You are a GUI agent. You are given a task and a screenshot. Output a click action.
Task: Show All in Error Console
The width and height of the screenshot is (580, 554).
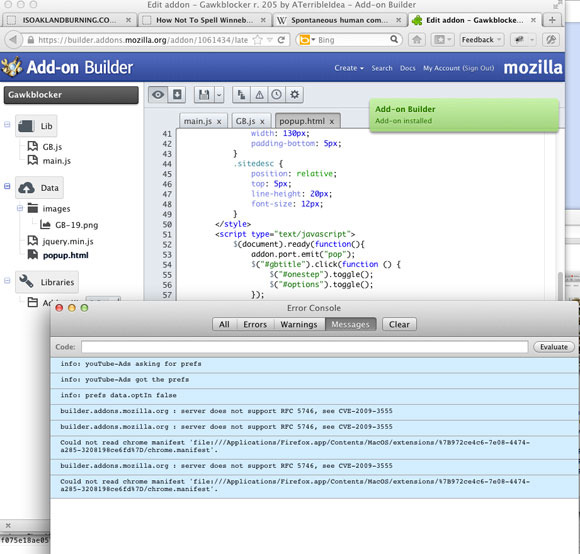point(224,324)
